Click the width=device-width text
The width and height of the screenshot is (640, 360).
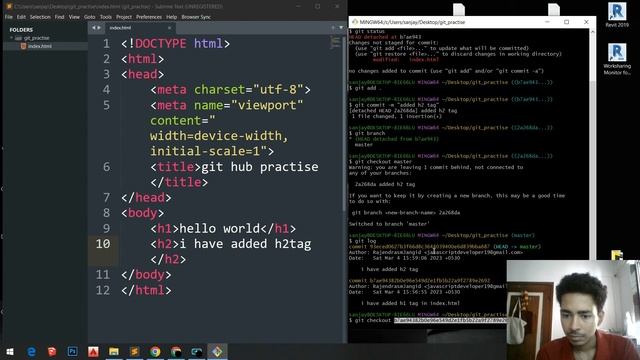coord(219,136)
